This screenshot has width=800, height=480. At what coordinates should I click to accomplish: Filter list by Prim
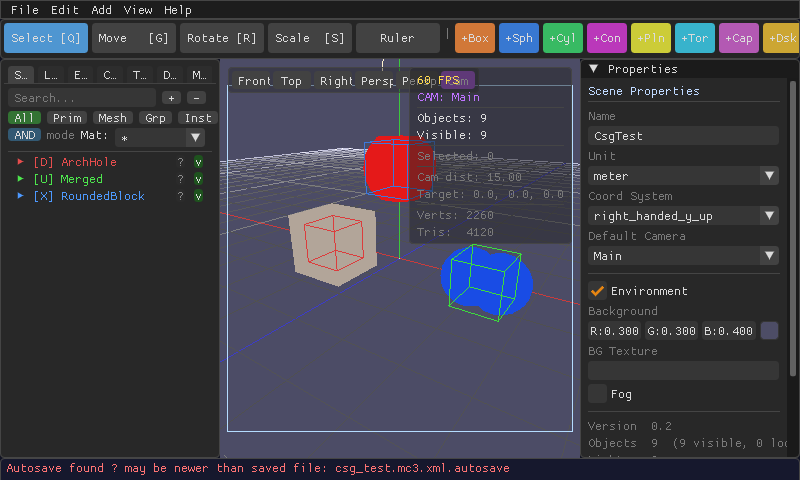[x=67, y=118]
